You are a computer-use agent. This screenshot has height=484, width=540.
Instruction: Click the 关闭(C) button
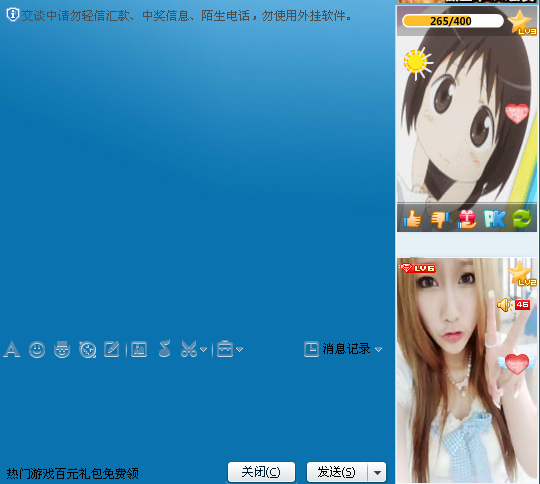coord(261,472)
